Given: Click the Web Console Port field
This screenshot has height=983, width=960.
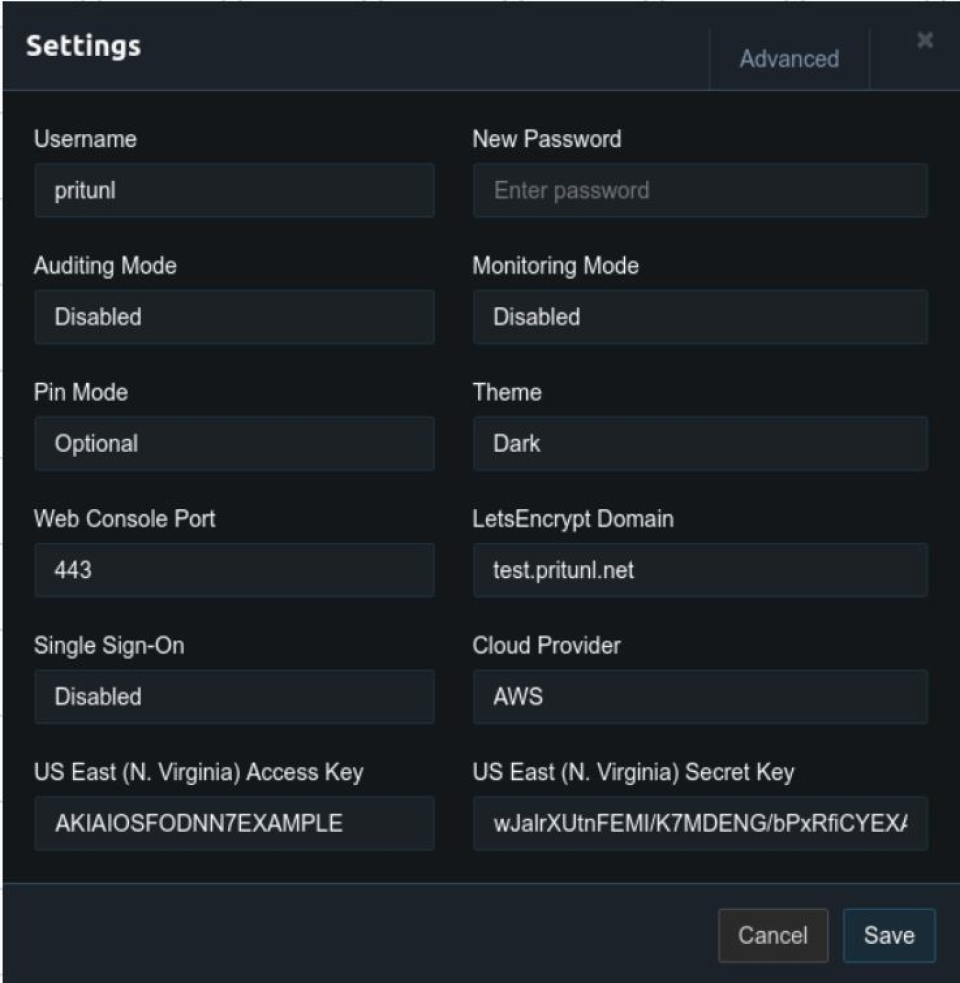Looking at the screenshot, I should tap(234, 570).
